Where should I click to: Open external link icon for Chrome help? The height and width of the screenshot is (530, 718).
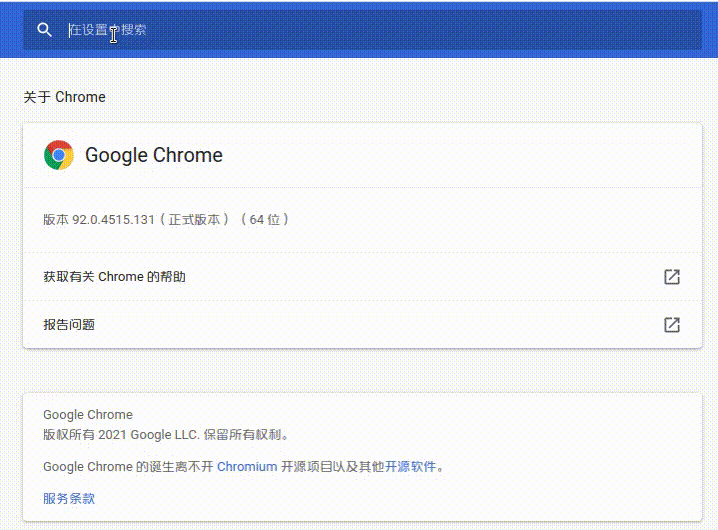pos(672,277)
